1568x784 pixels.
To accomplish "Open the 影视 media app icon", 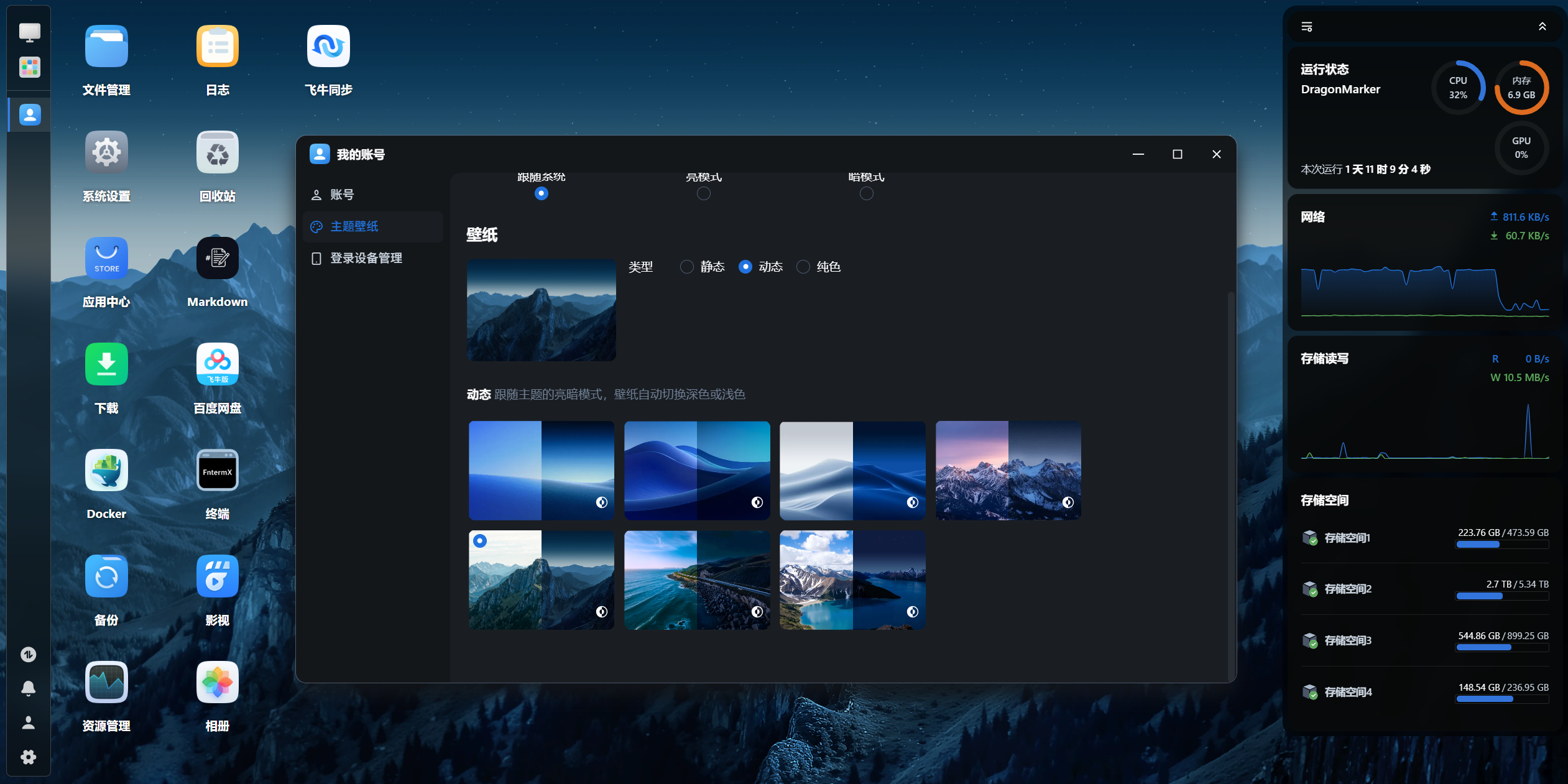I will click(x=217, y=577).
